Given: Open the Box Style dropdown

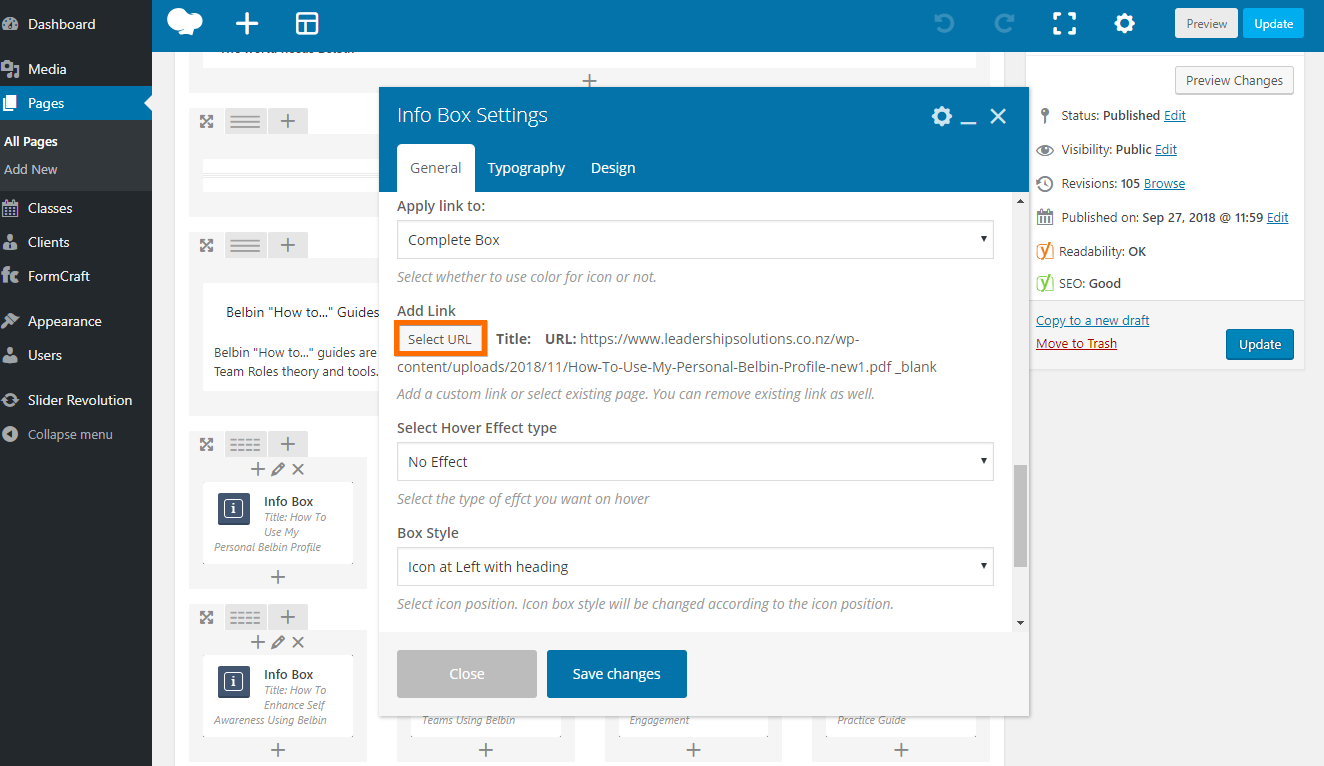Looking at the screenshot, I should pyautogui.click(x=695, y=567).
